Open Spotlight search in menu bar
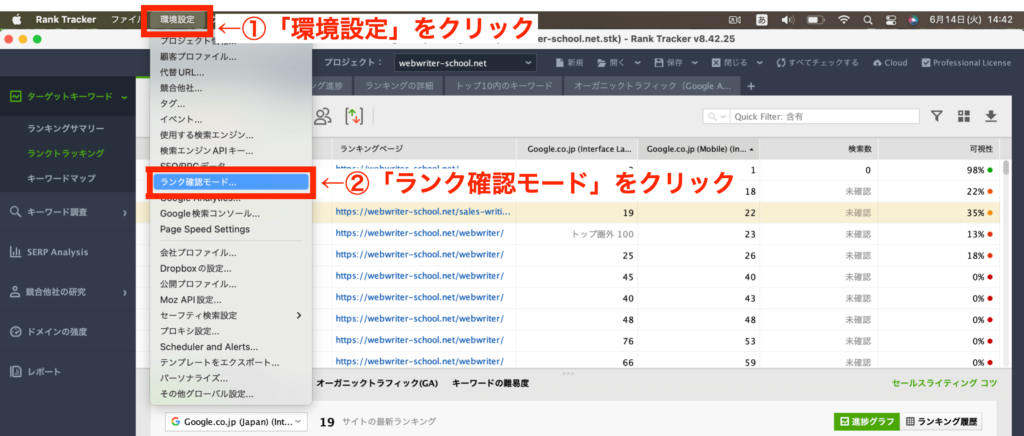 coord(868,20)
